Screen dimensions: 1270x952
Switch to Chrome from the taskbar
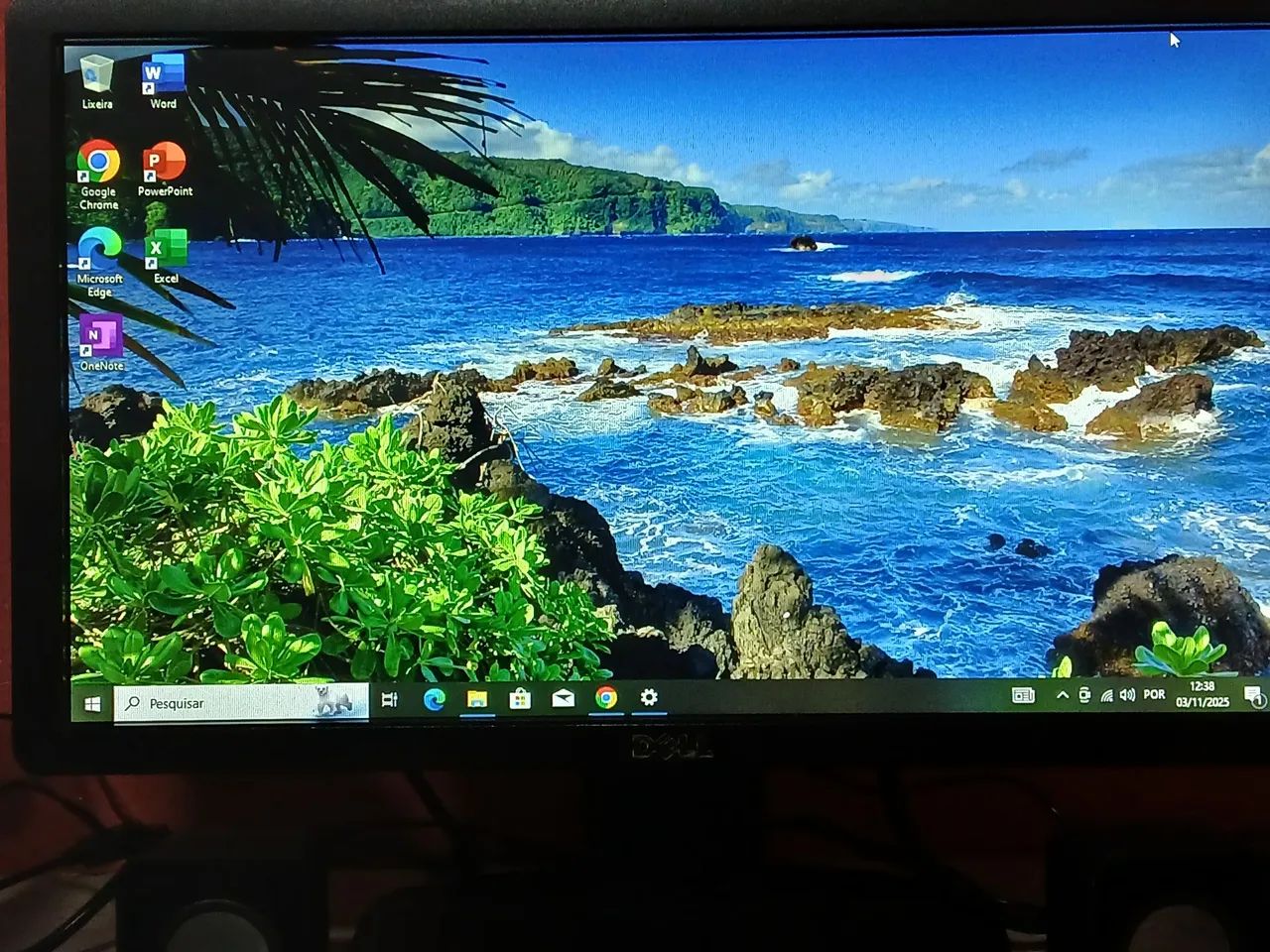606,697
